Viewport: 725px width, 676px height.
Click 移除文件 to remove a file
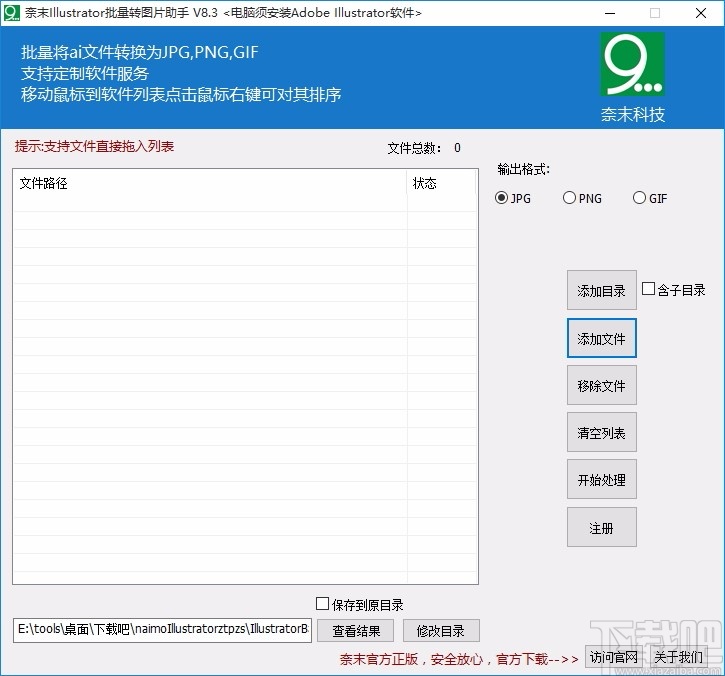point(602,385)
